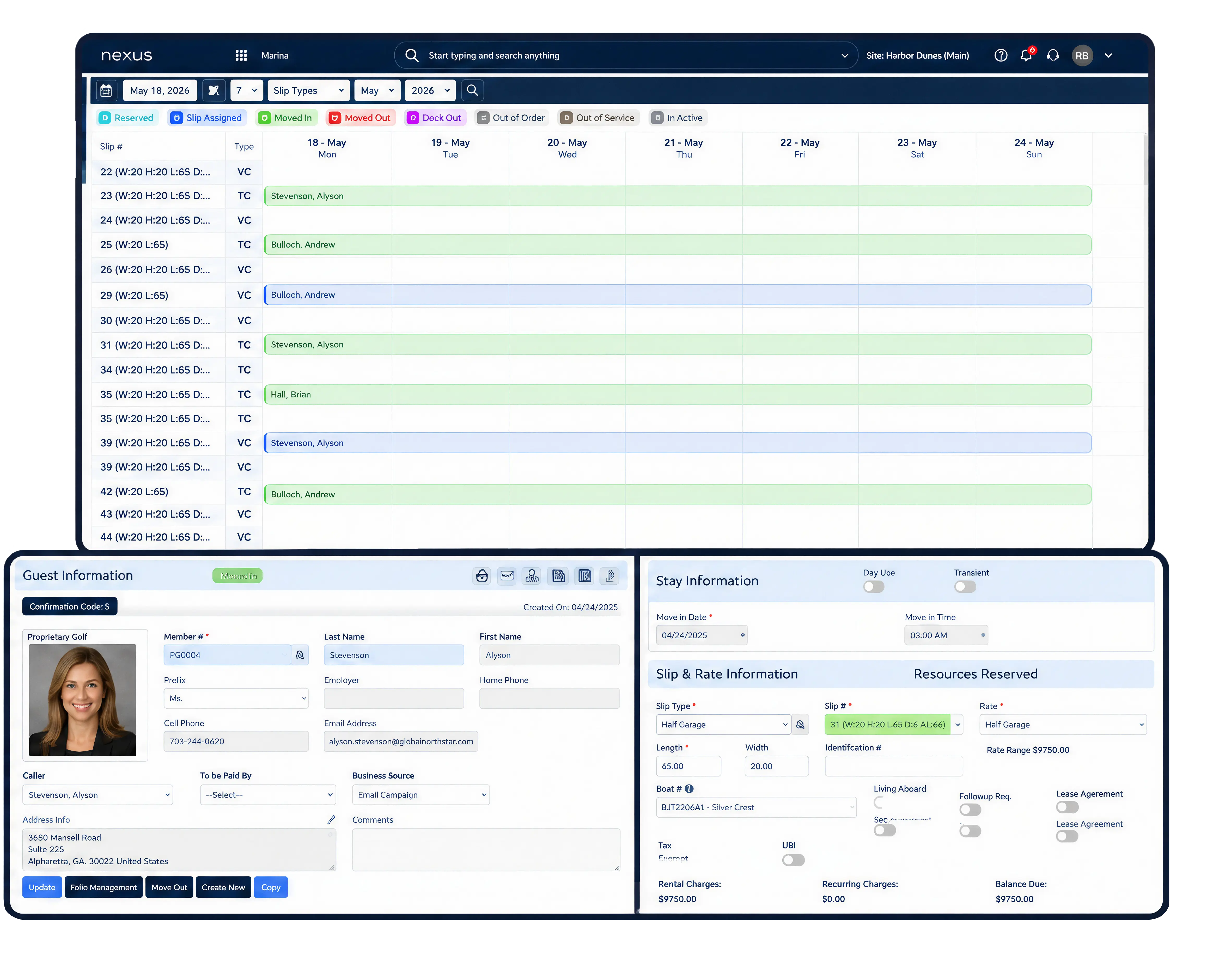This screenshot has width=1219, height=980.
Task: Open the Prefix dropdown showing Ms.
Action: (x=236, y=699)
